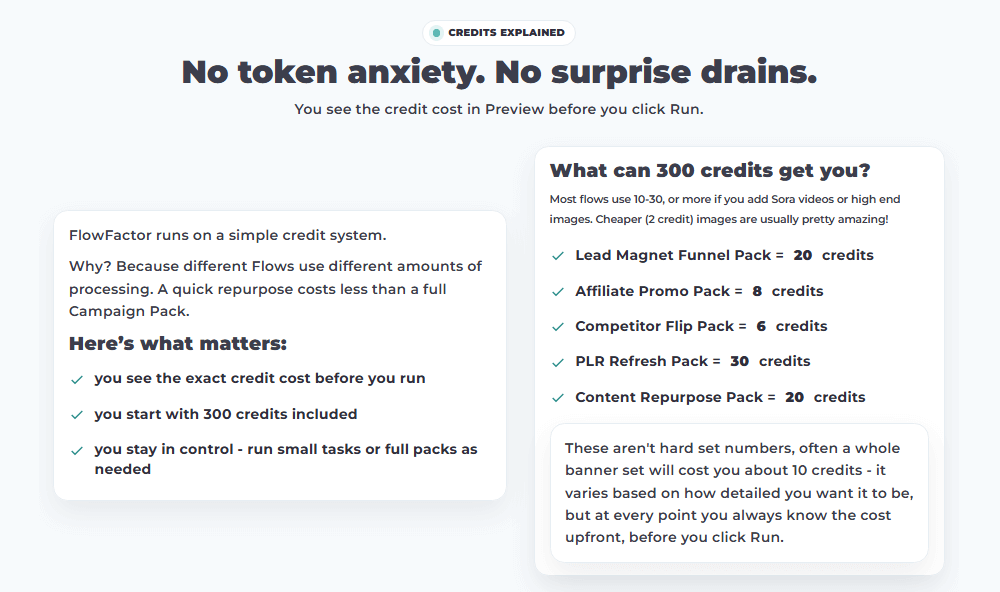Click the "What can 300 credits get you?" heading
Viewport: 1000px width, 592px height.
pos(710,170)
